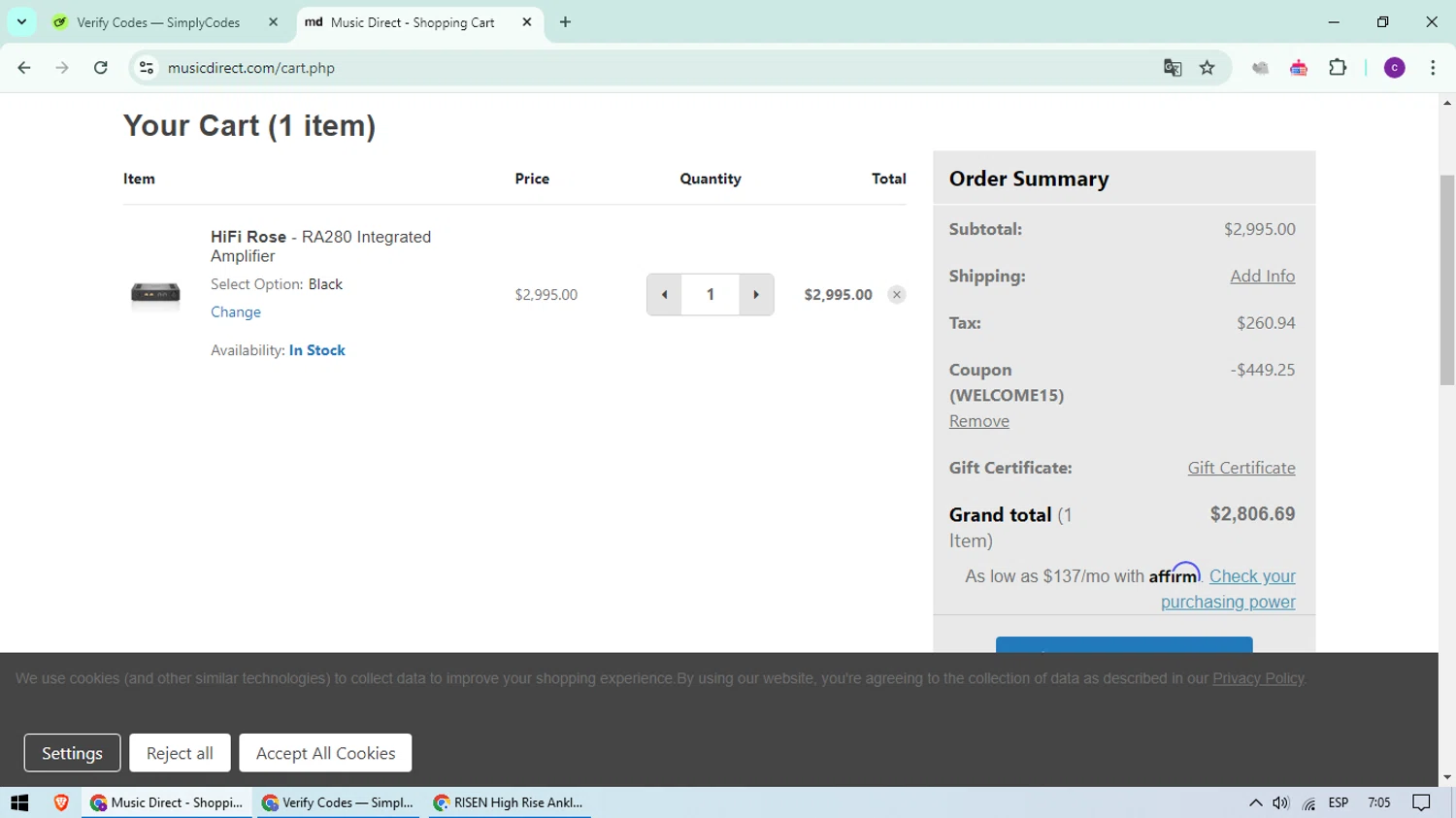Screen dimensions: 1456x818
Task: Open the network Wi-Fi tray icon
Action: (x=1309, y=802)
